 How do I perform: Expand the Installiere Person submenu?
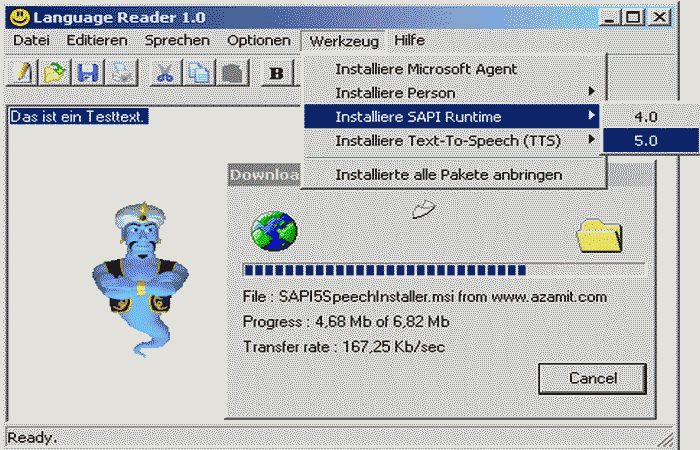451,93
